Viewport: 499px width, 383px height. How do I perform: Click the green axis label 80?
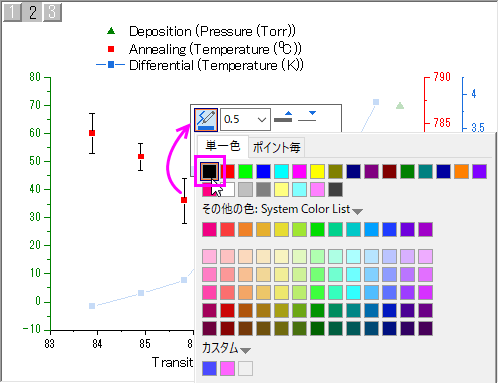[35, 77]
